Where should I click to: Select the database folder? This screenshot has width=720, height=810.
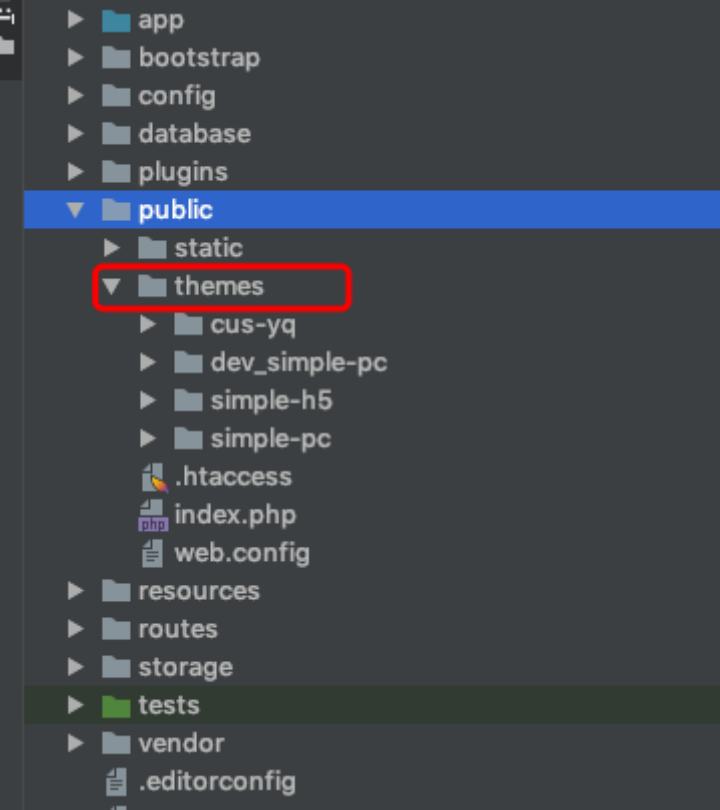click(195, 134)
